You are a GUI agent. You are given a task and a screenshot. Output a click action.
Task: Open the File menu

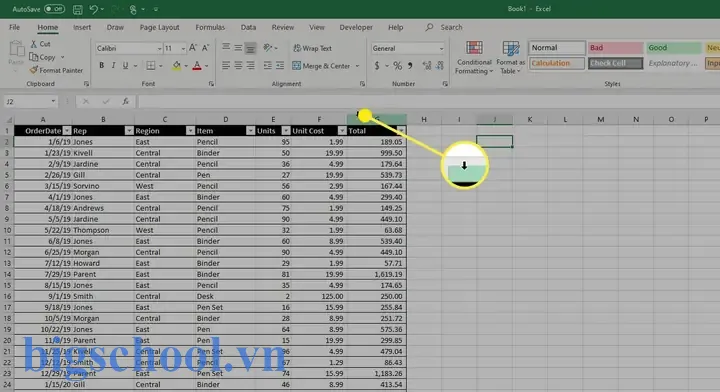[x=14, y=27]
